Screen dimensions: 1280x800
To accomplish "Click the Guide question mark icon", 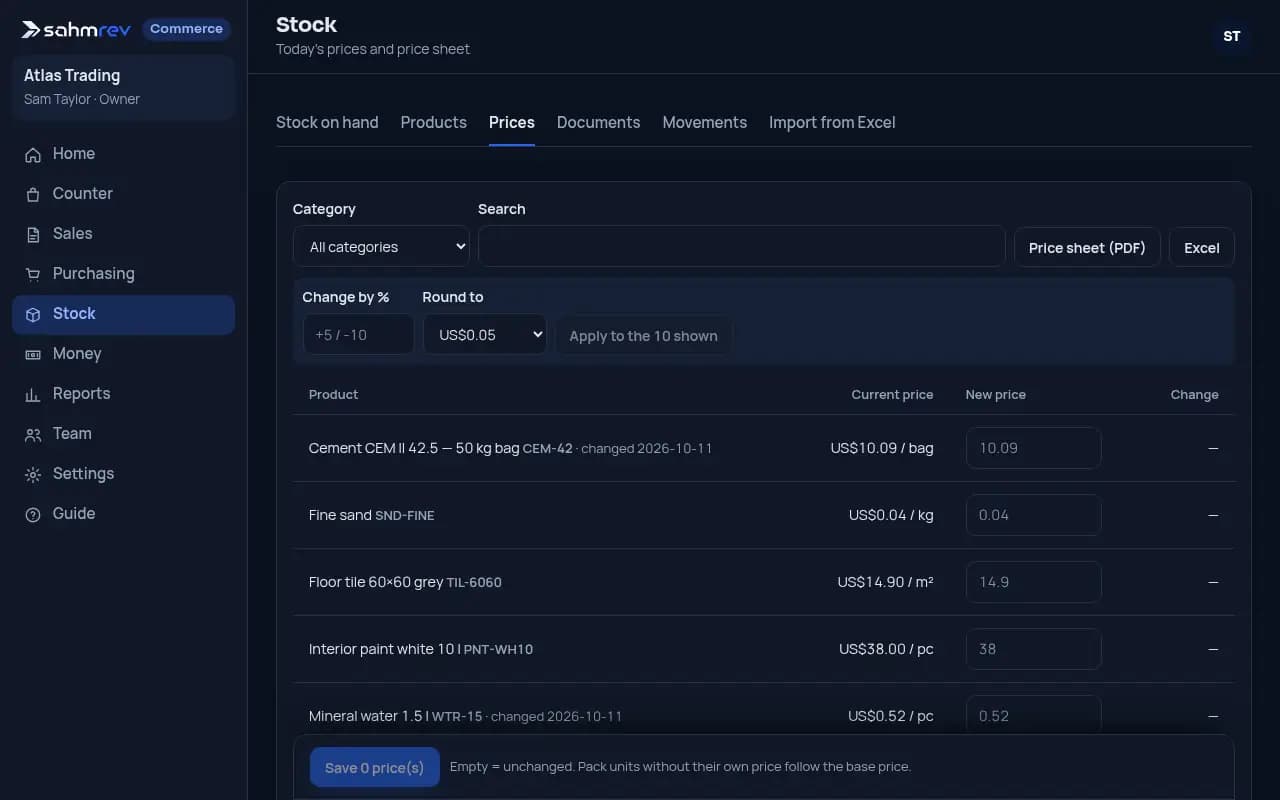I will click(33, 514).
